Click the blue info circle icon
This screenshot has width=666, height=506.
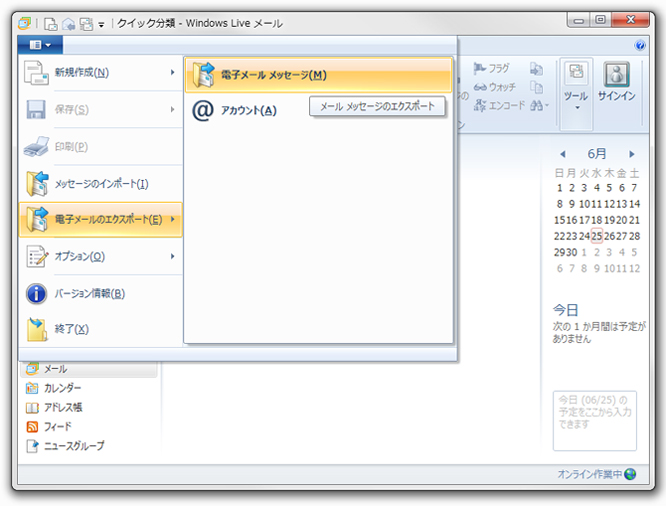coord(37,294)
